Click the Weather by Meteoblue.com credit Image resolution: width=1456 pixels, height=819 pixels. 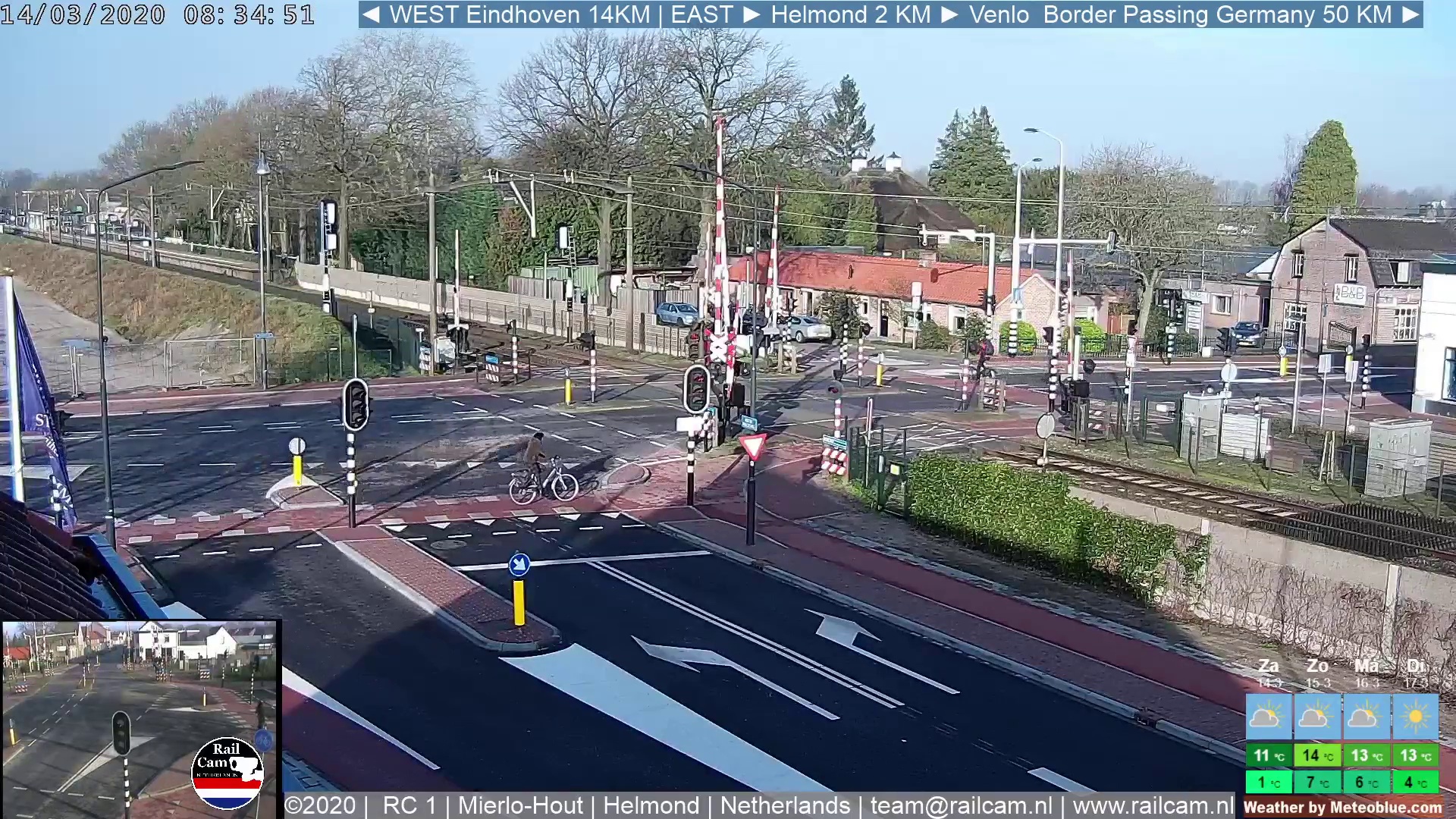[1342, 808]
